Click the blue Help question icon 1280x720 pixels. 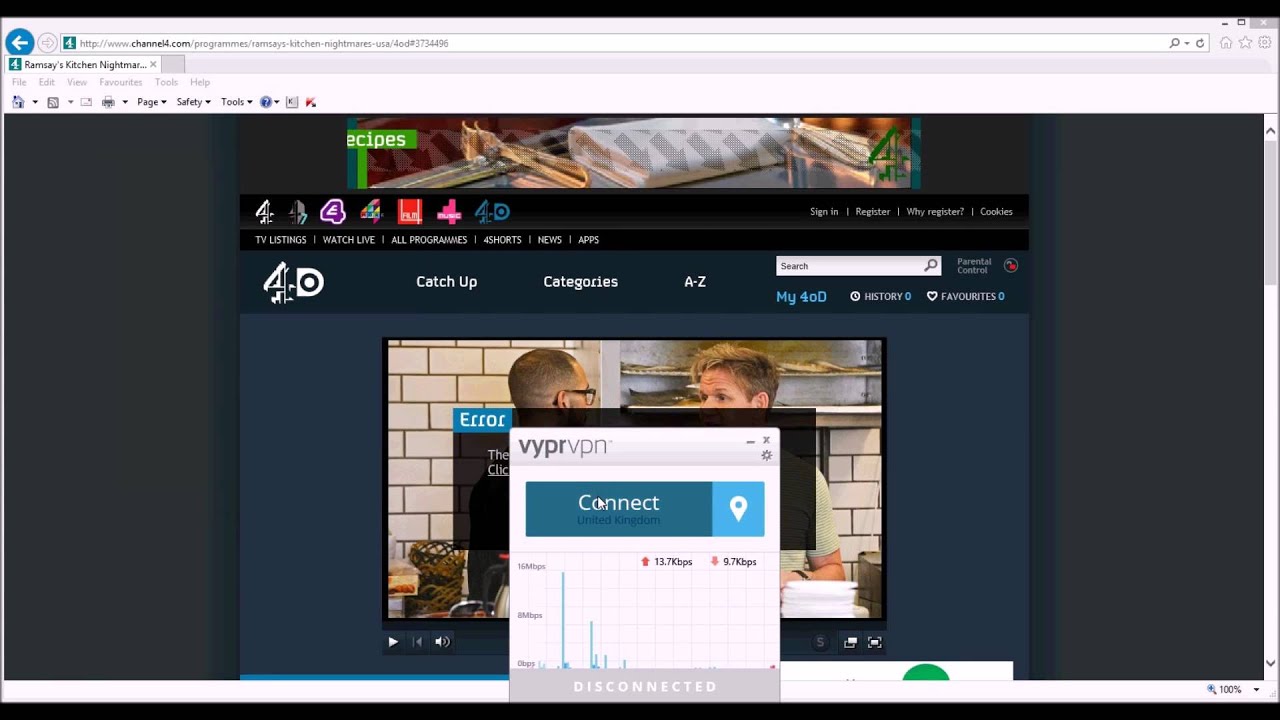[266, 102]
